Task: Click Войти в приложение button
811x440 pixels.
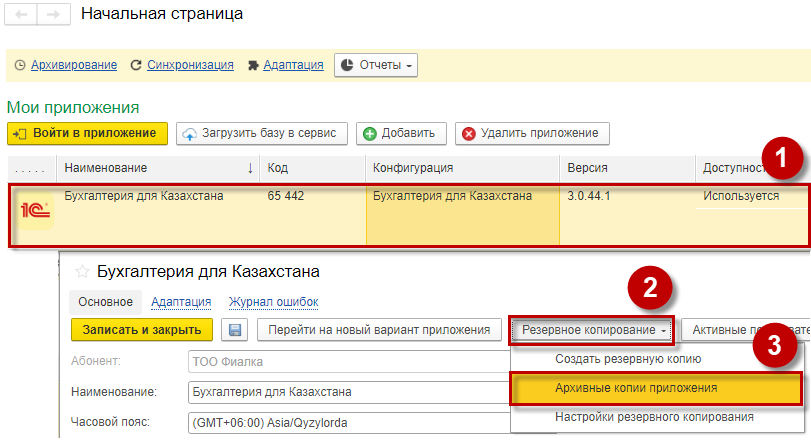Action: pos(87,133)
